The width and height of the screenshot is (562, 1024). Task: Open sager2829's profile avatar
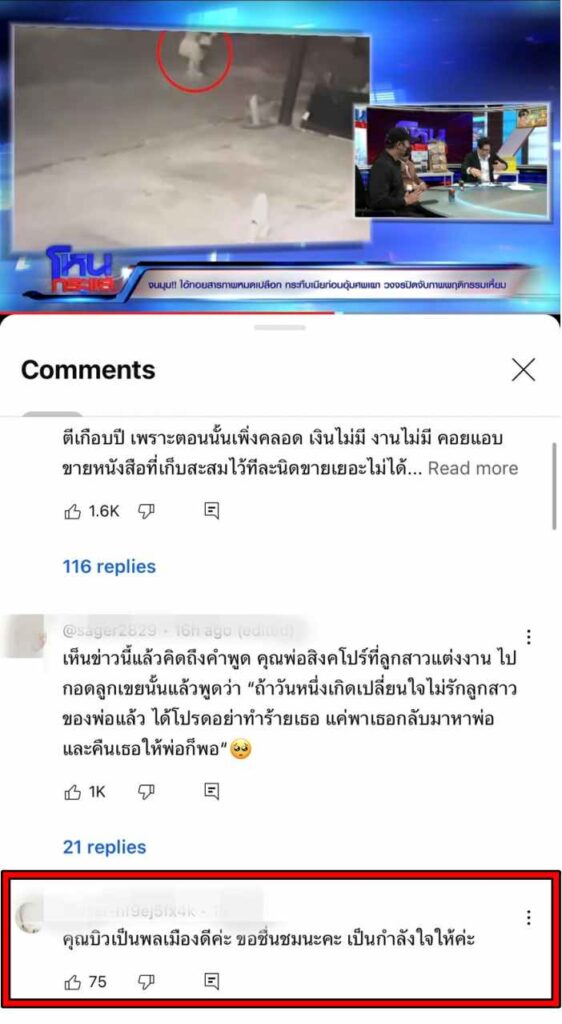point(24,635)
